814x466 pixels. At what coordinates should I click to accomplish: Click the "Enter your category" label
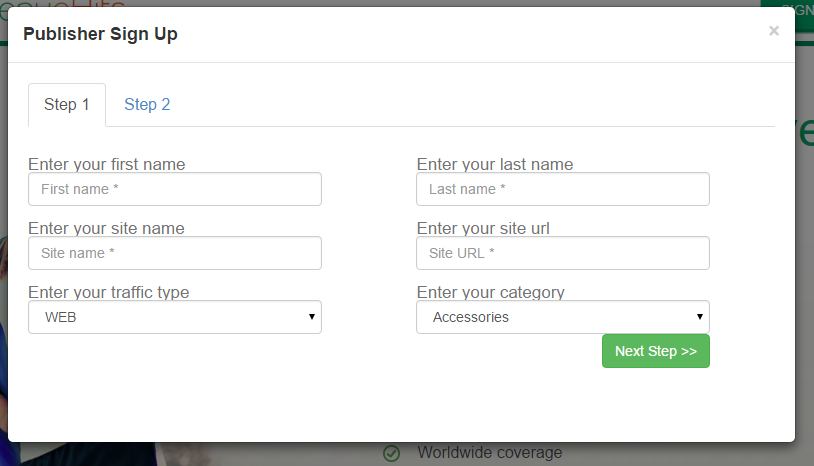pos(491,292)
